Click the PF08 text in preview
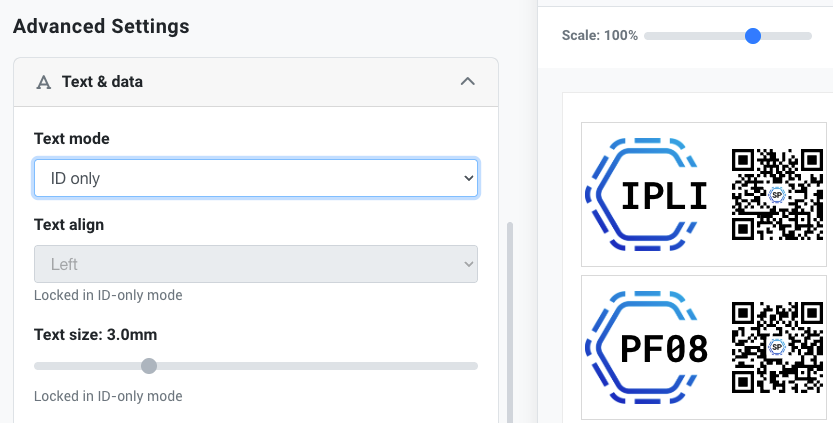Screen dimensions: 833x423 [x=664, y=349]
